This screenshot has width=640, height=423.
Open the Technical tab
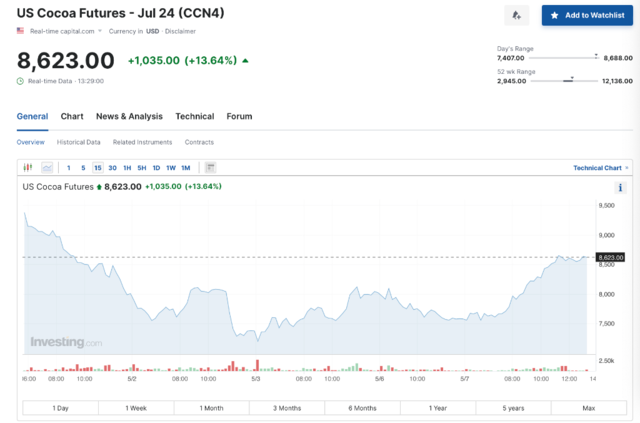coord(195,116)
